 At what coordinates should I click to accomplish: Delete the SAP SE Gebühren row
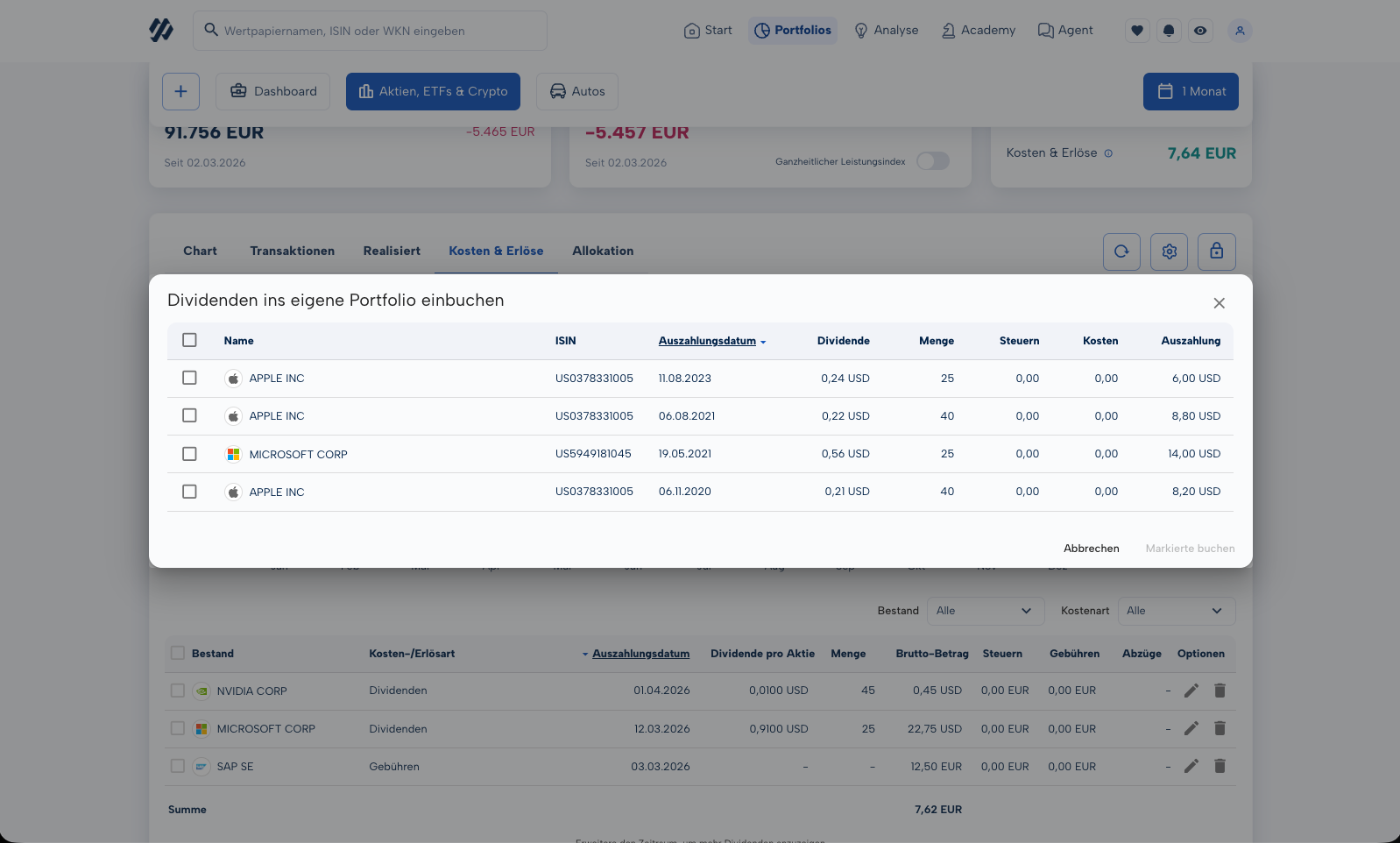pyautogui.click(x=1220, y=766)
